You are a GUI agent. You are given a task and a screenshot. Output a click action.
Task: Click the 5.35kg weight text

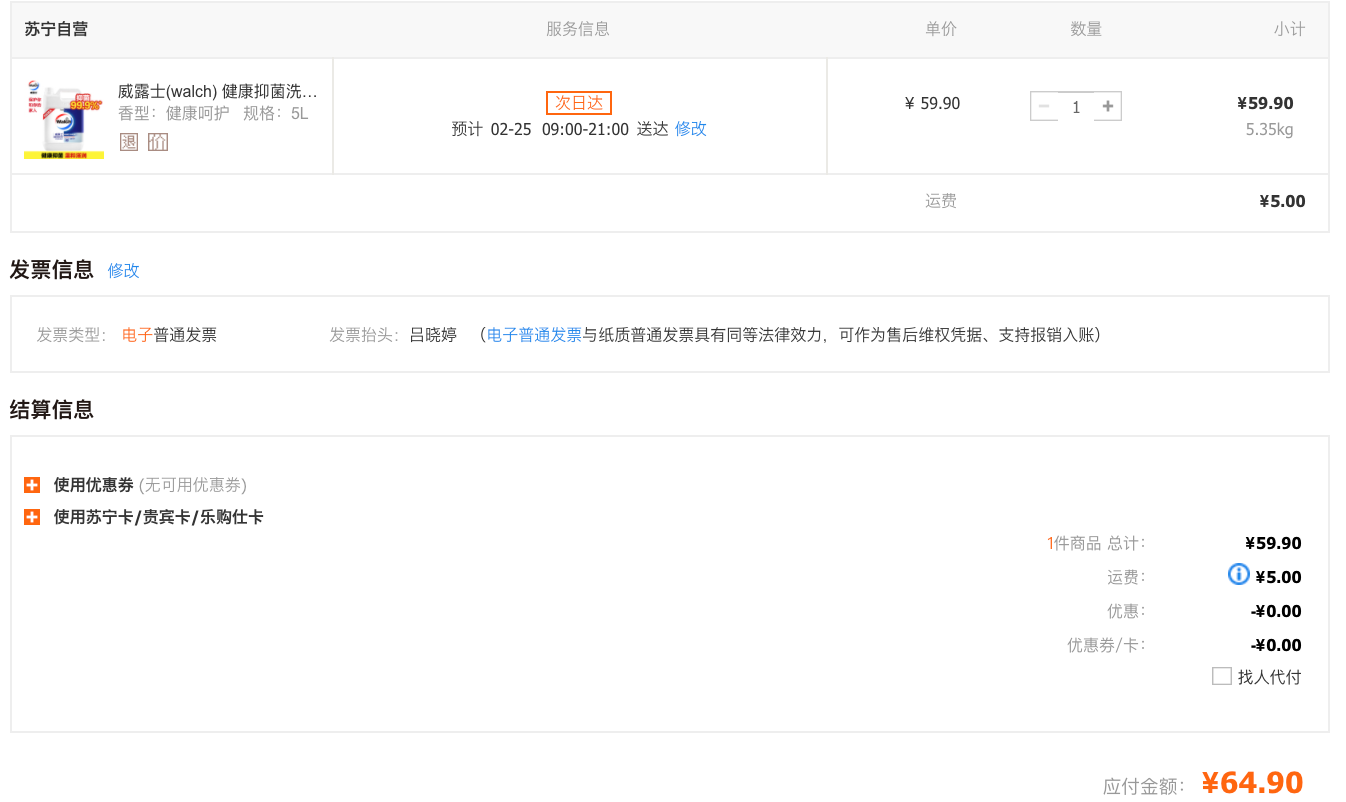[x=1269, y=129]
